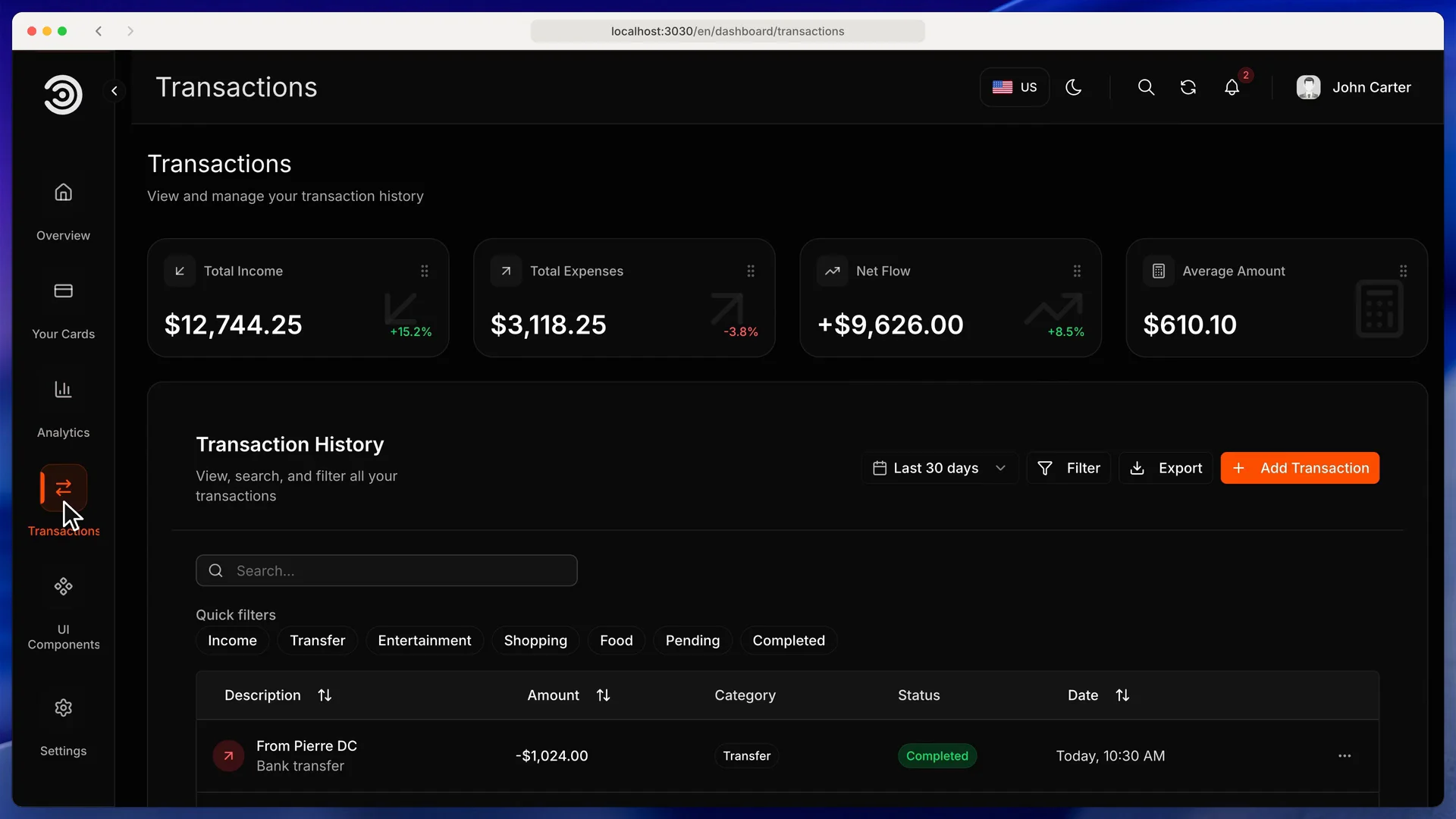Apply the Income quick filter
The width and height of the screenshot is (1456, 819).
[x=232, y=641]
